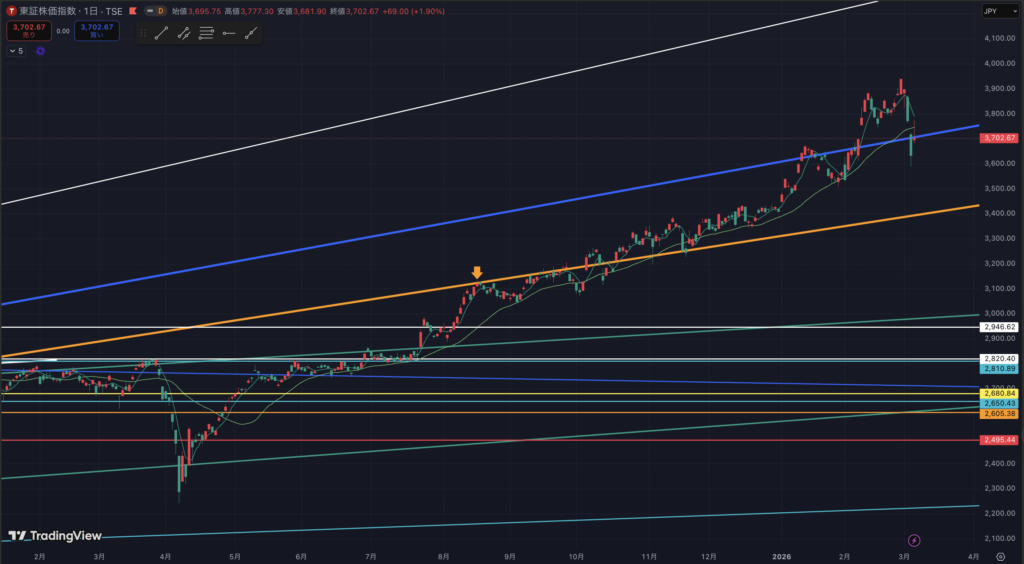Click the blue 3,702.67 buy button
This screenshot has width=1024, height=564.
point(97,31)
